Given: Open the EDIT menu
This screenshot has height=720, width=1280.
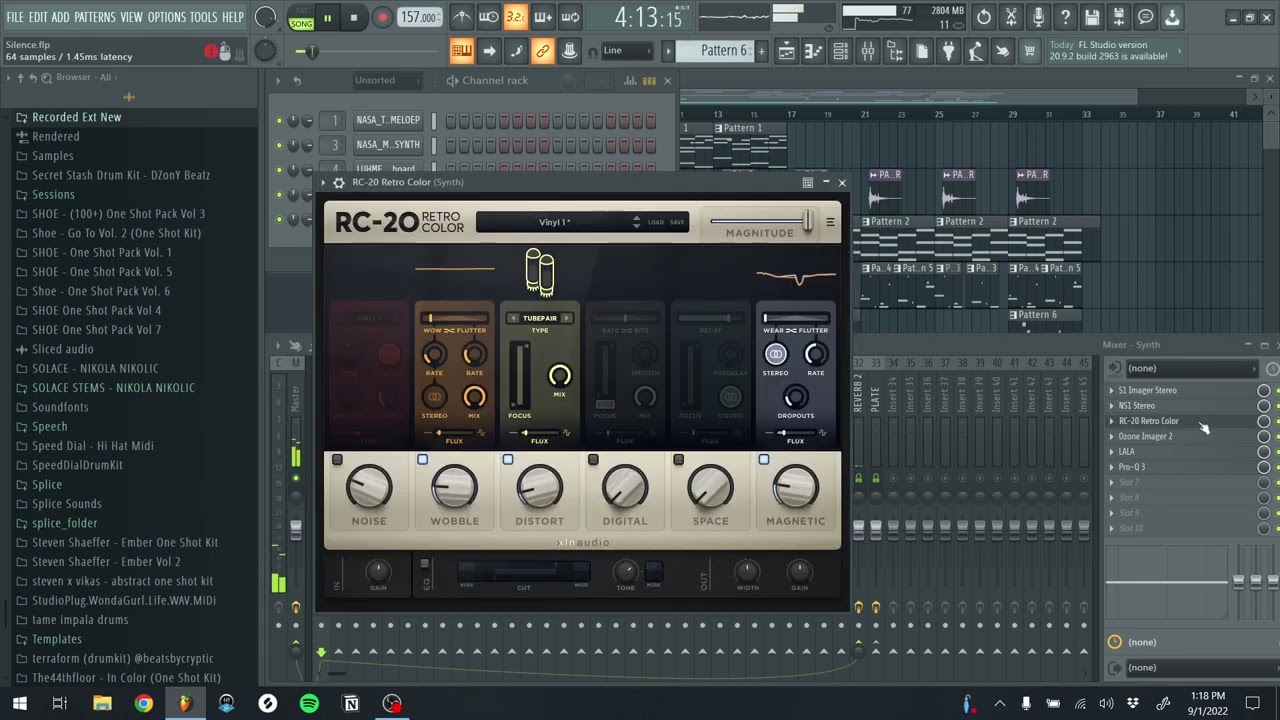Looking at the screenshot, I should (x=38, y=17).
